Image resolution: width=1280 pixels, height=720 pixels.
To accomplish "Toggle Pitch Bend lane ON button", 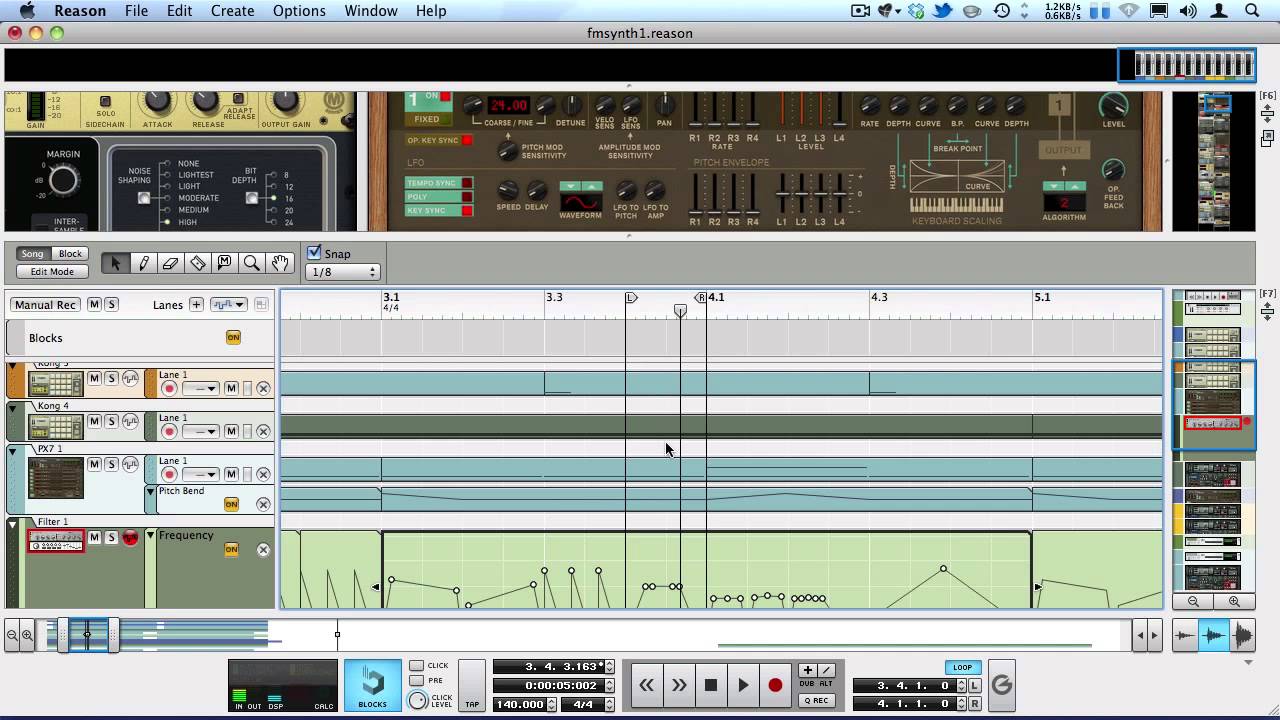I will 231,504.
